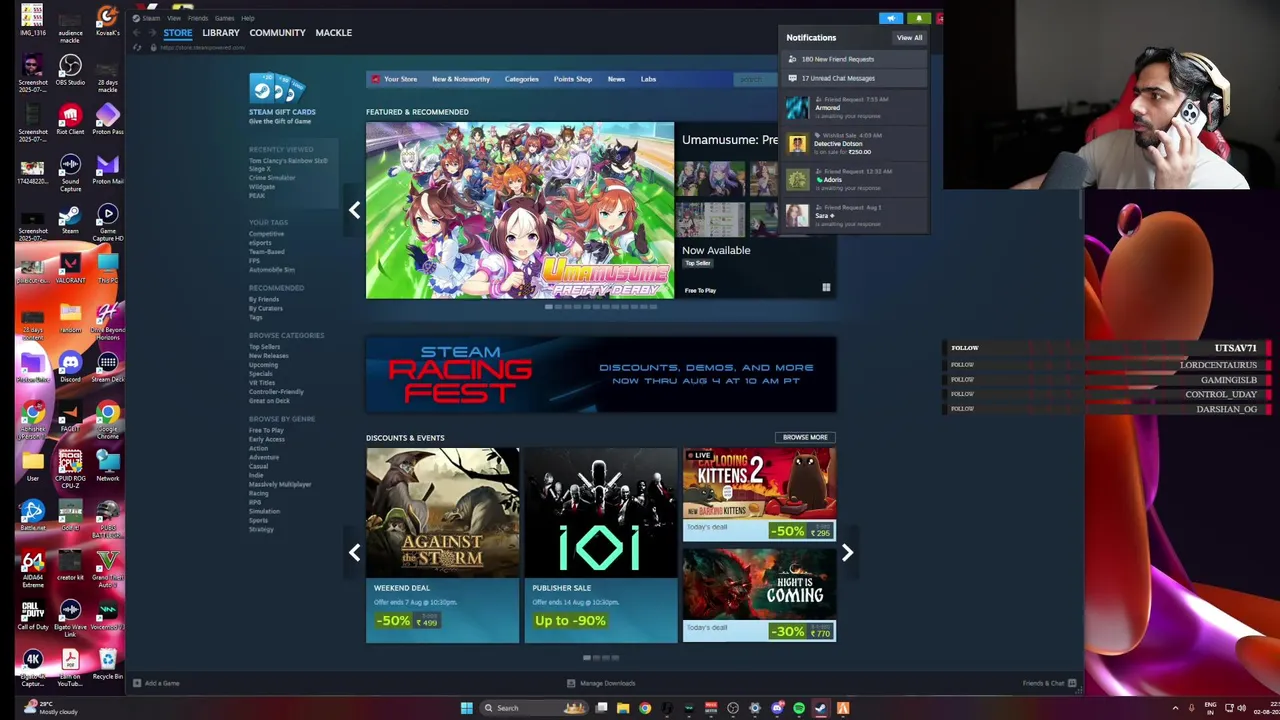Open News in store nav
This screenshot has height=720, width=1280.
[x=616, y=79]
